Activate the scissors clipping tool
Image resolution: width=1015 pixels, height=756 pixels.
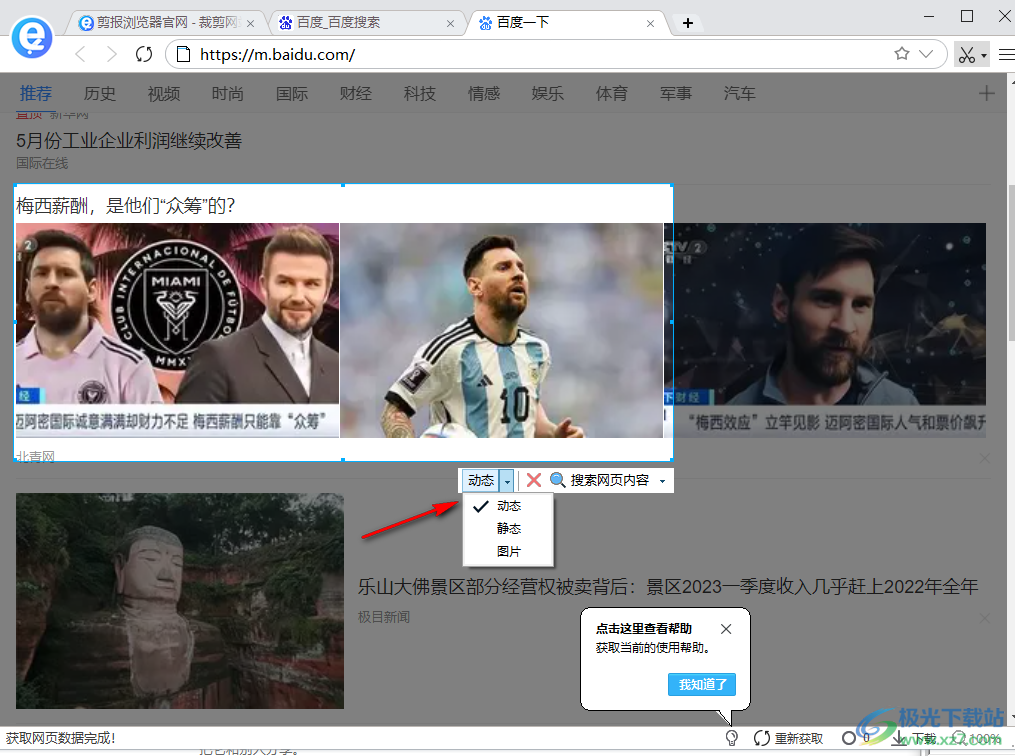click(967, 55)
